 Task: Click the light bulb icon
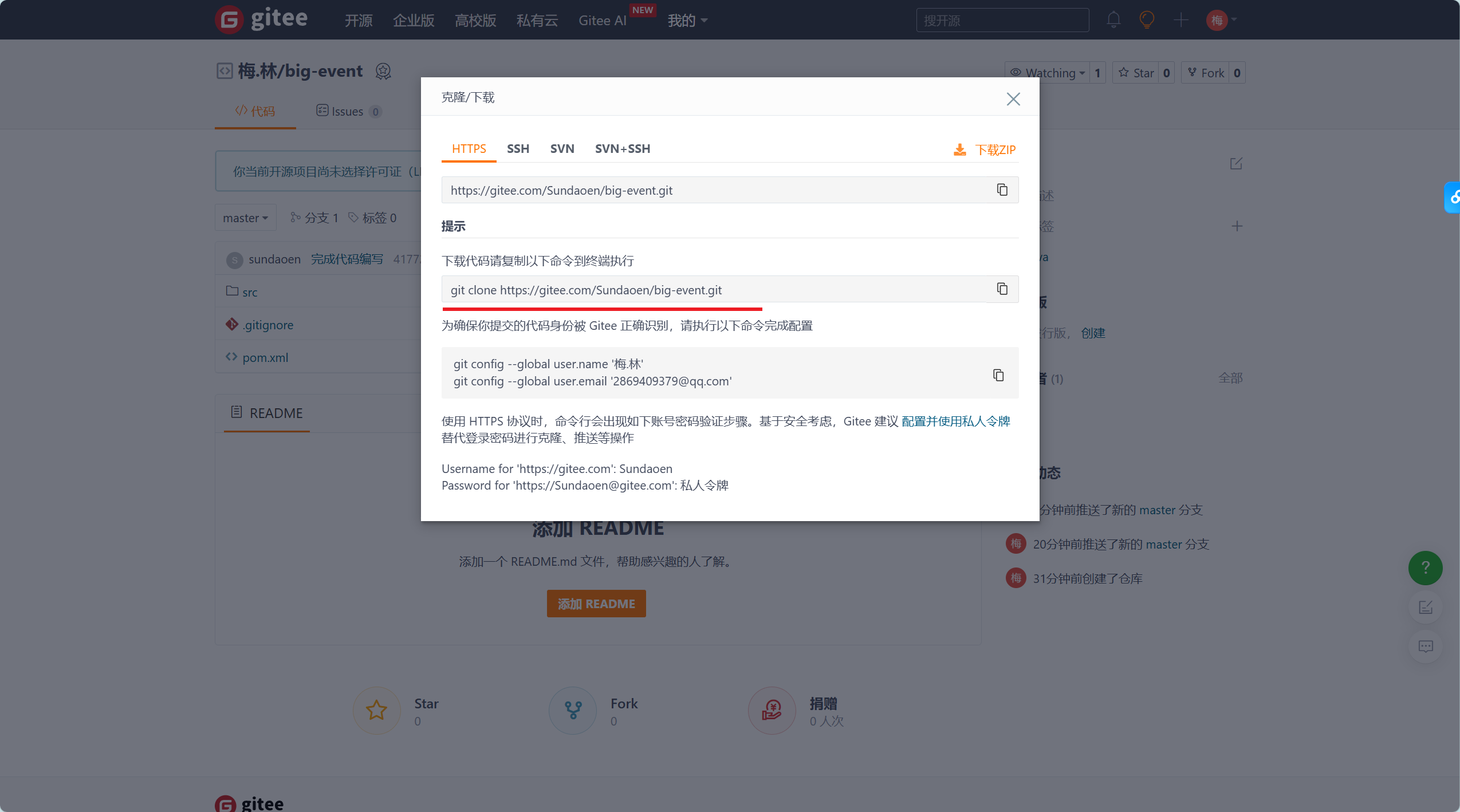pos(1147,20)
